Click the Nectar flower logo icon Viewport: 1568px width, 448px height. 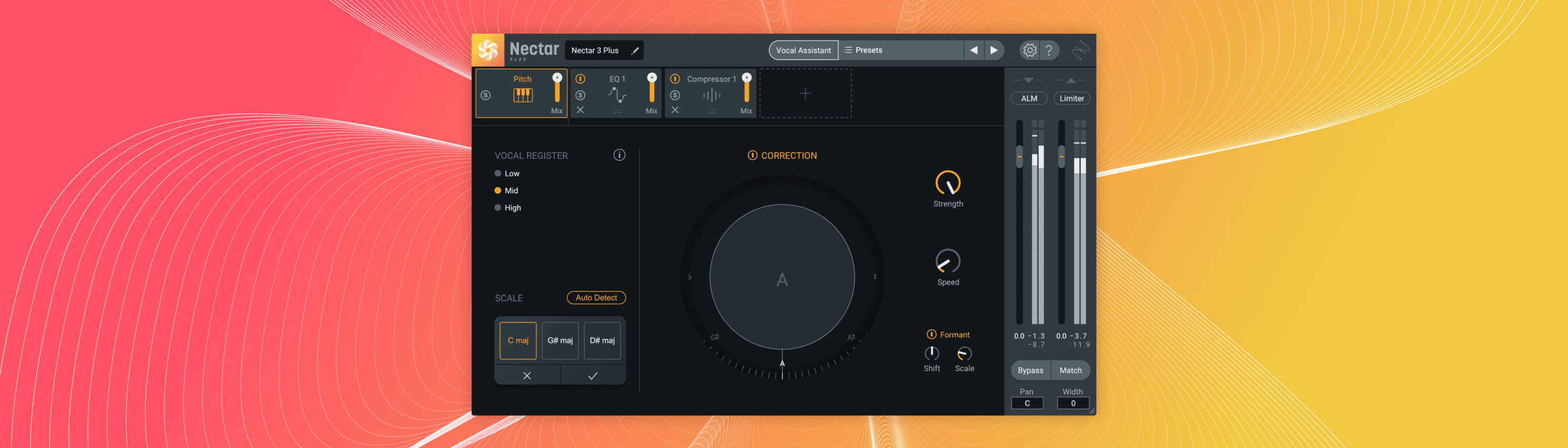point(488,50)
